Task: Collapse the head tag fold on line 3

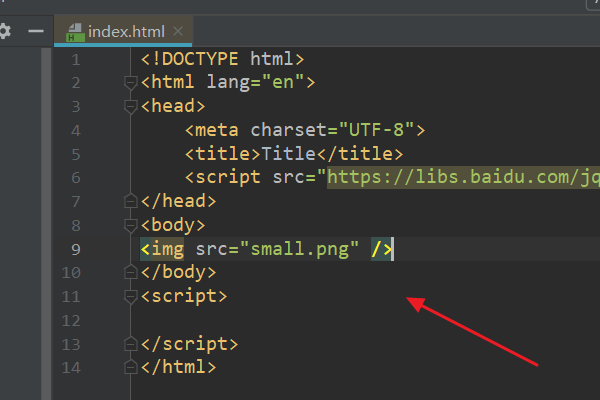Action: point(130,106)
